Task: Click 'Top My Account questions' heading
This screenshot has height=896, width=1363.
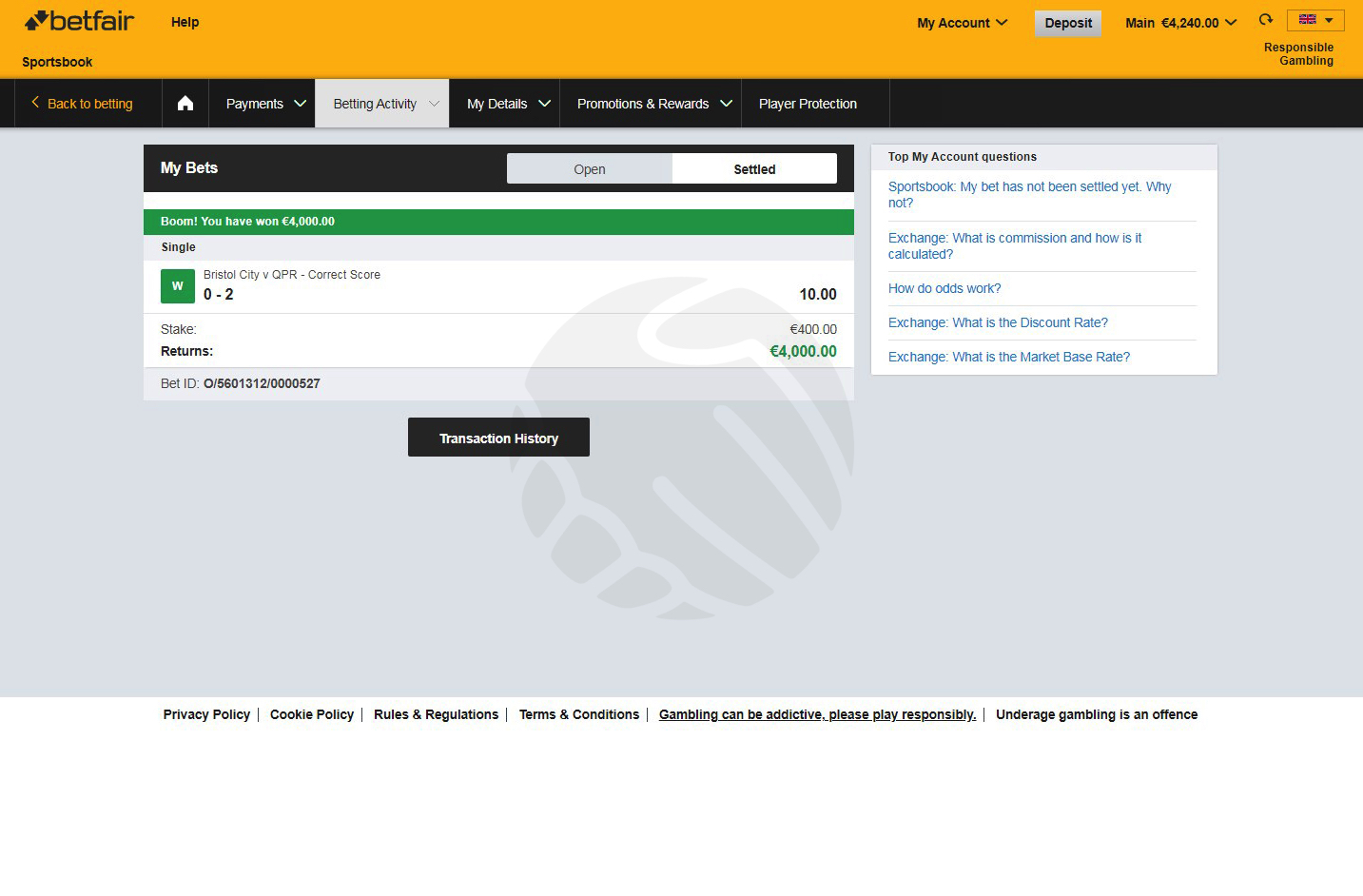Action: coord(963,157)
